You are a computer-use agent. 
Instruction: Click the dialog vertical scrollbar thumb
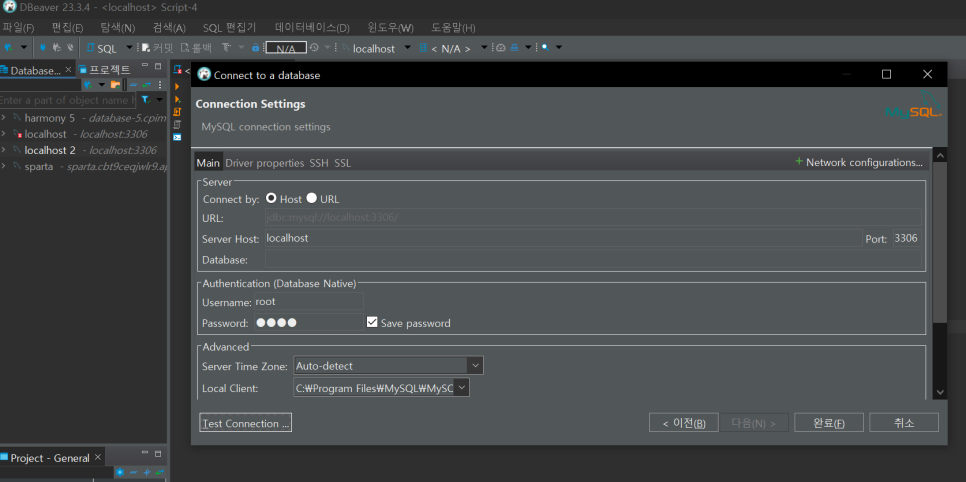(940, 240)
